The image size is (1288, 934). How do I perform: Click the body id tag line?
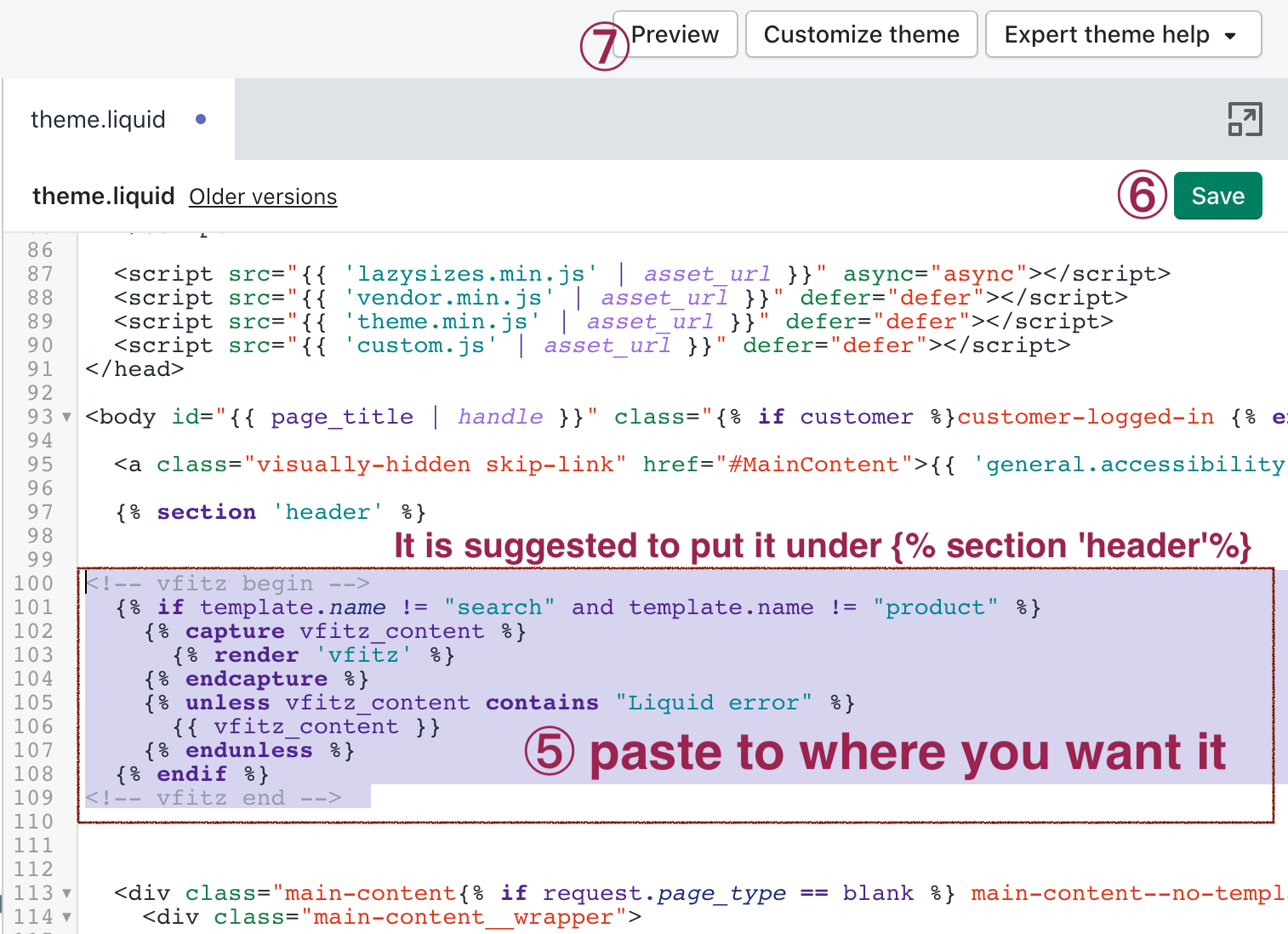(x=686, y=417)
